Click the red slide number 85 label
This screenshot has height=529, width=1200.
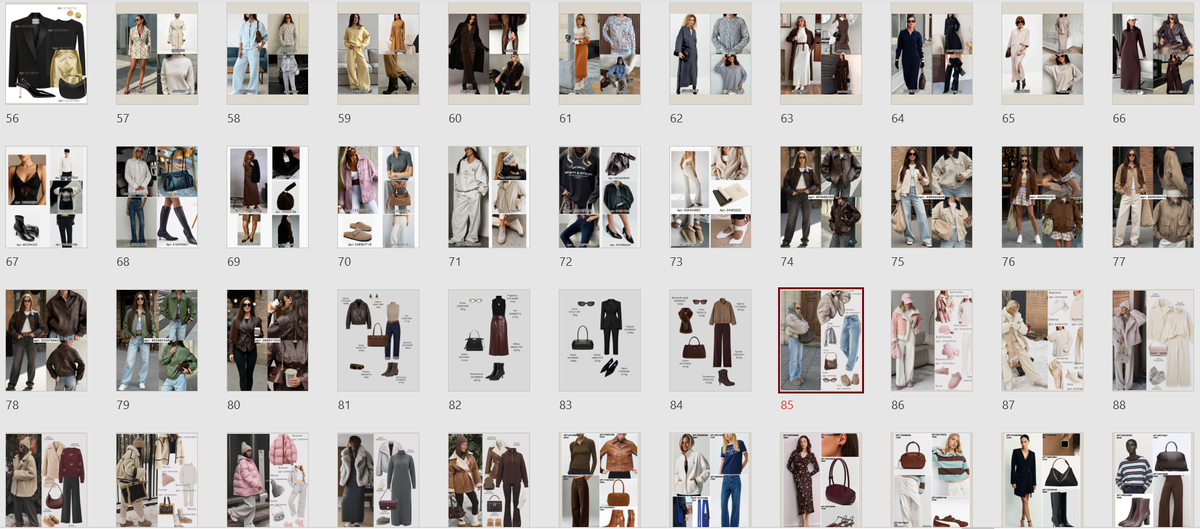787,406
